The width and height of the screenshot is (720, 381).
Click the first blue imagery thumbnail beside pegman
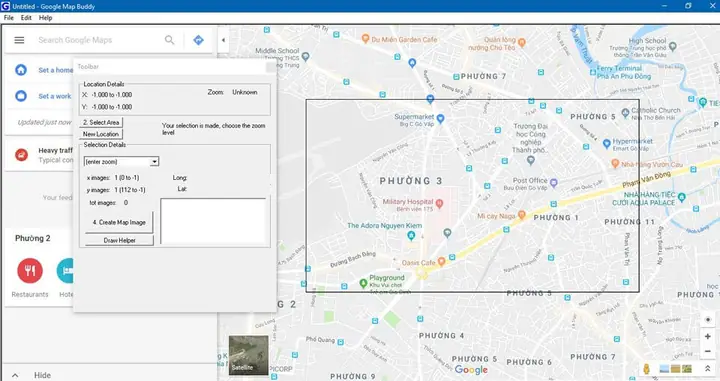[664, 369]
